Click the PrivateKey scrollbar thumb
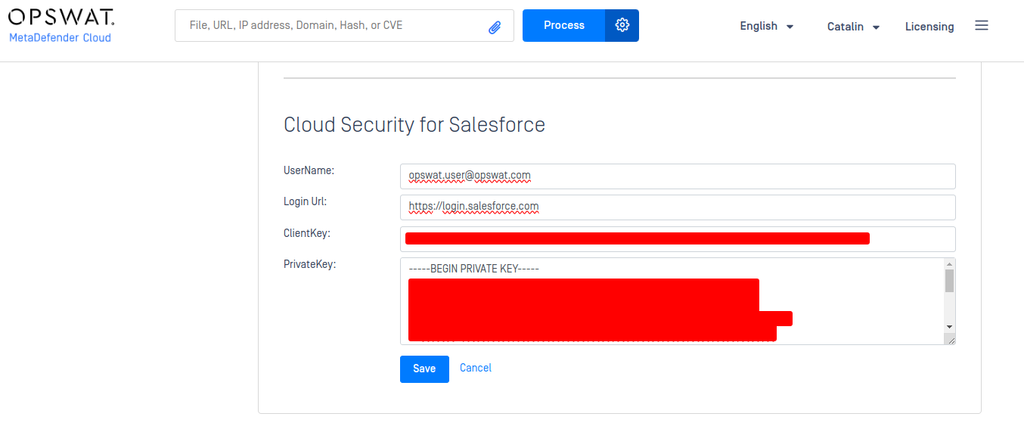 pyautogui.click(x=949, y=281)
